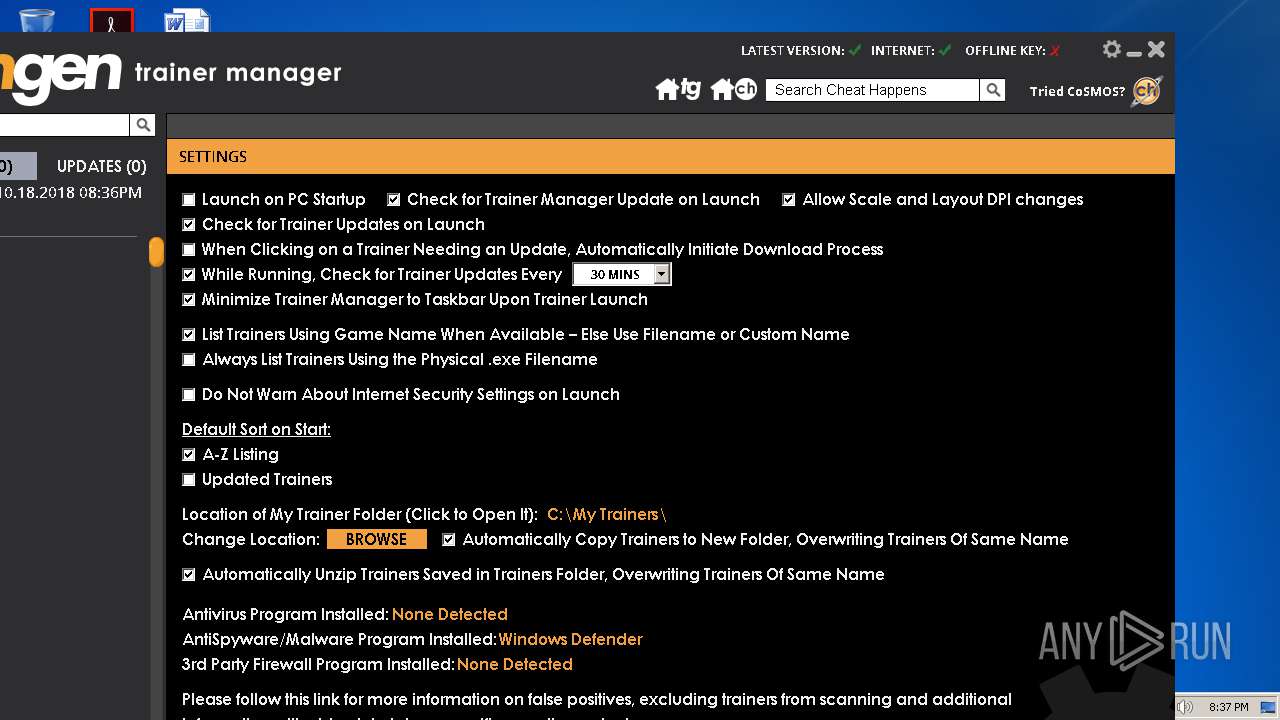1280x720 pixels.
Task: Click the trainer list search input field
Action: pyautogui.click(x=64, y=125)
